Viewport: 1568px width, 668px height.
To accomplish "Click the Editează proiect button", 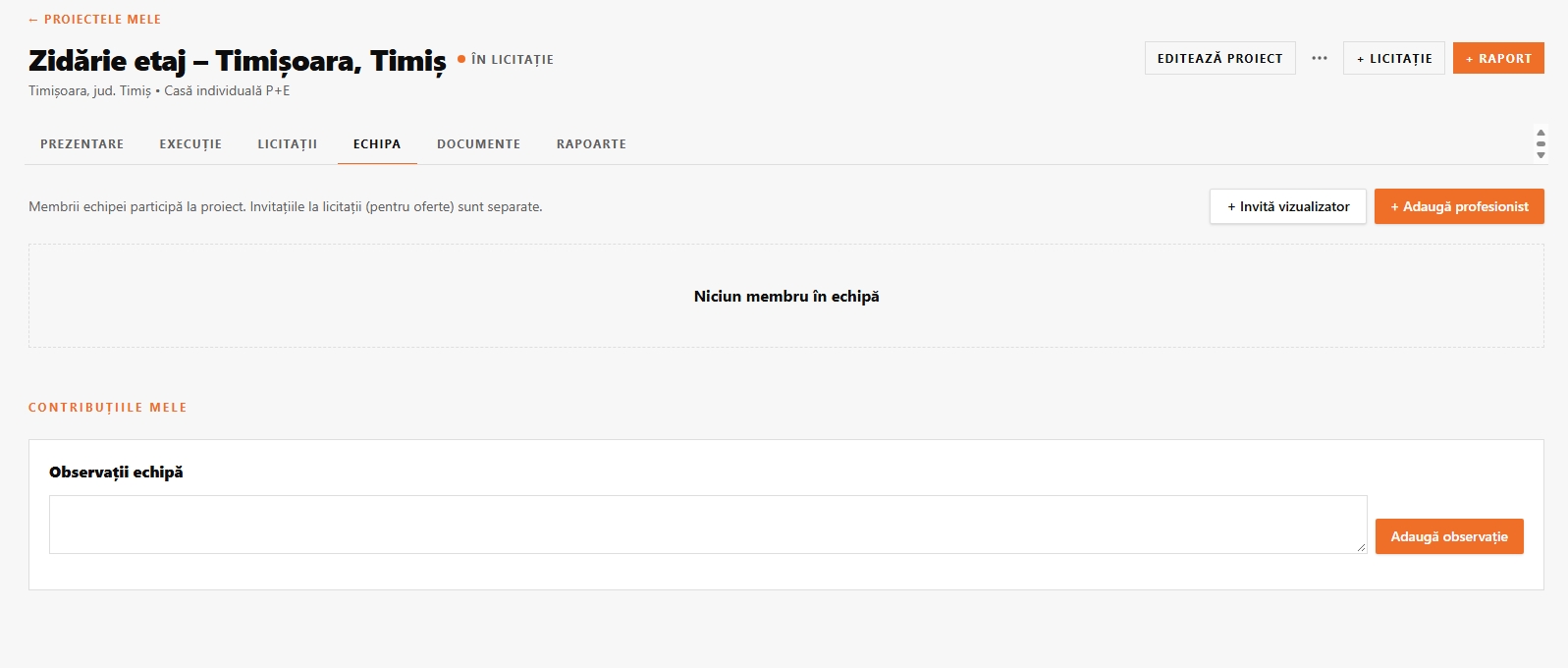I will (1220, 58).
